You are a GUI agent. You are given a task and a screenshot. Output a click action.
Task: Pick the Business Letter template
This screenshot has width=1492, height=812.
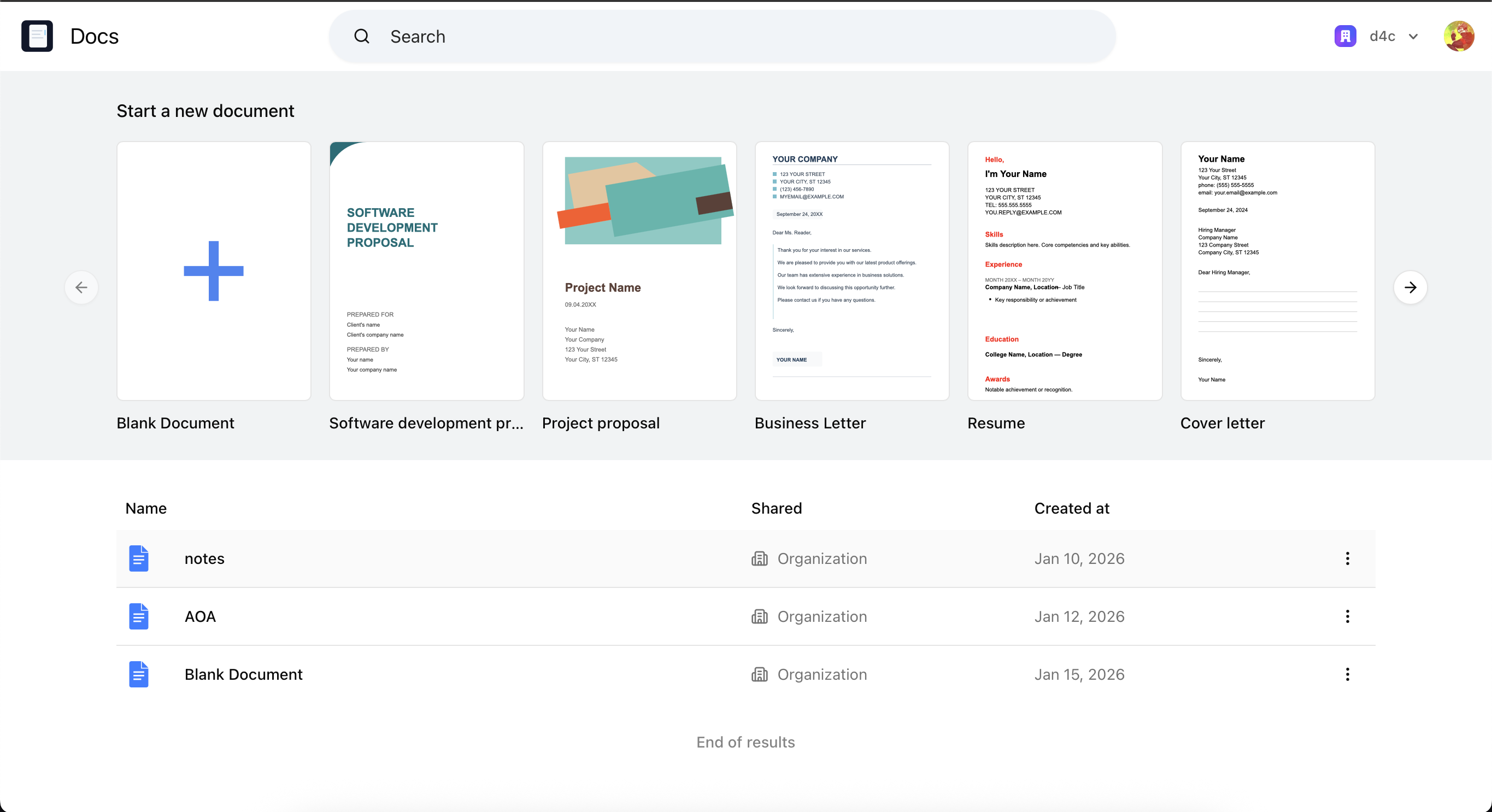(x=851, y=271)
